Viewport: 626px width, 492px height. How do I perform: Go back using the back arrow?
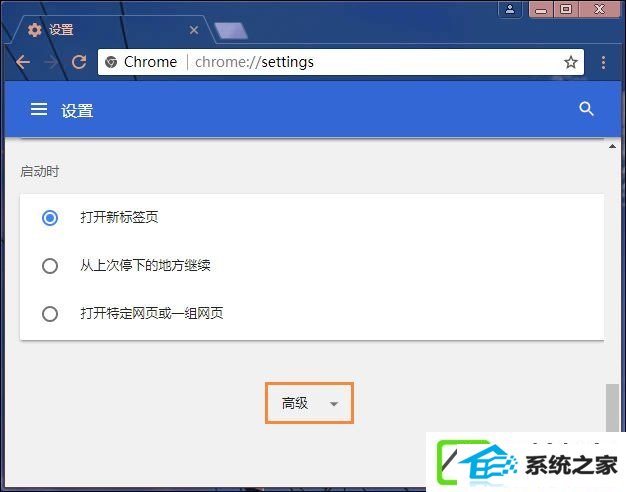coord(23,62)
